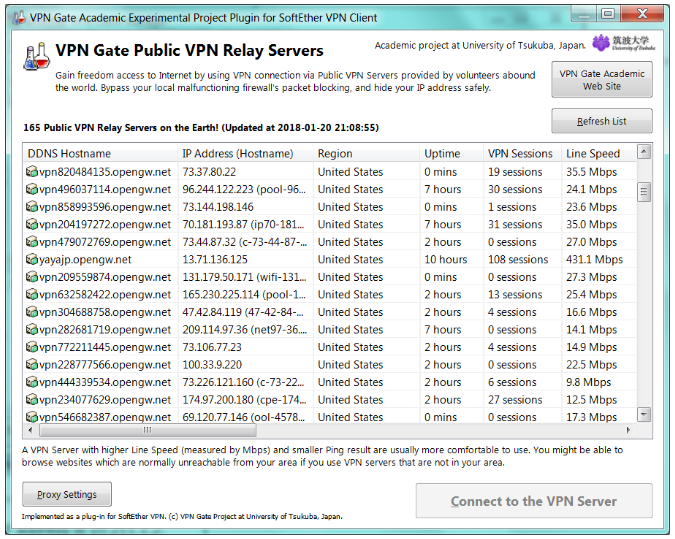Click server icon beside yayajp.opengw.net
675x539 pixels.
32,259
